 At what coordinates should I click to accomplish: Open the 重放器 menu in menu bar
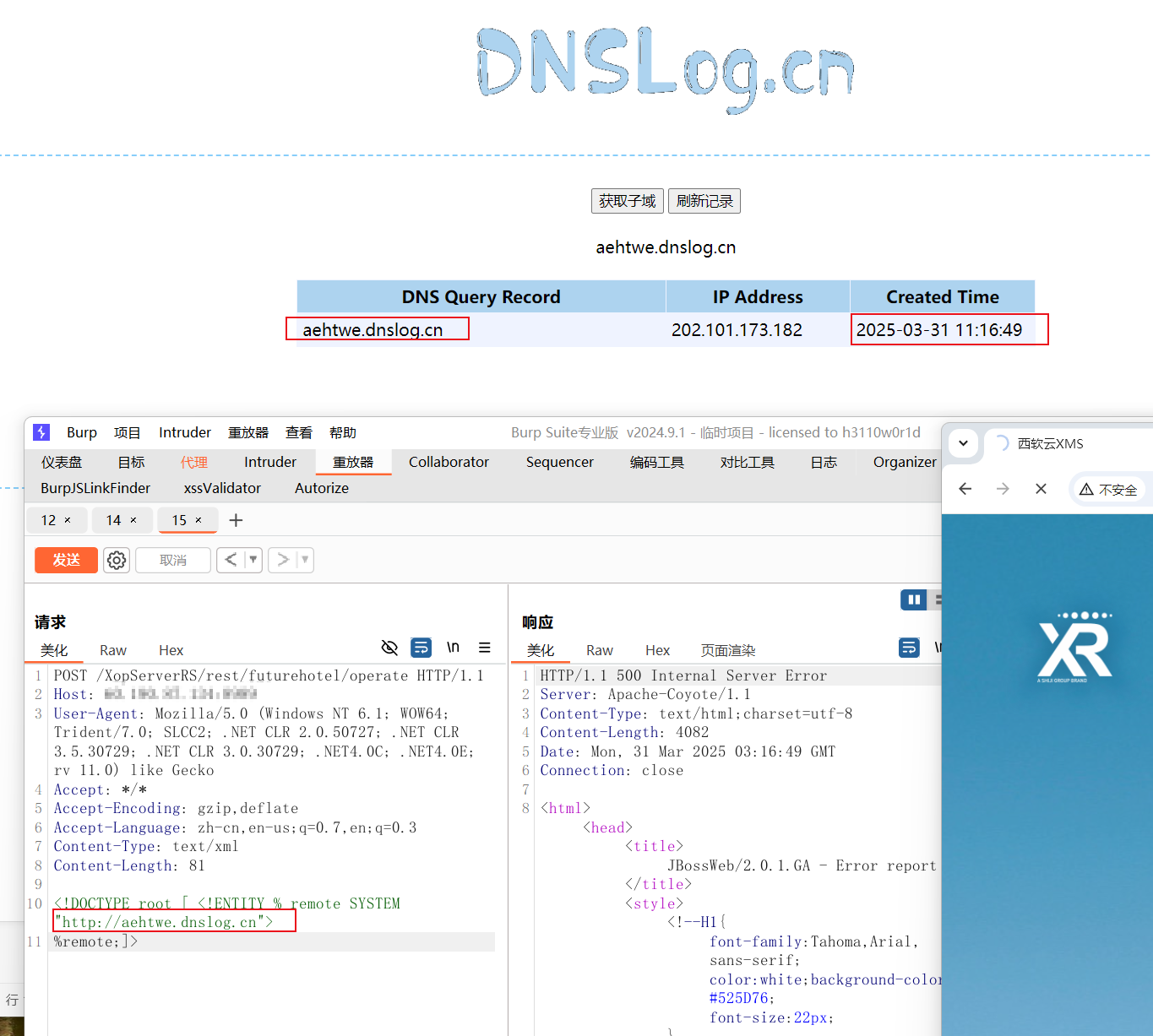248,432
